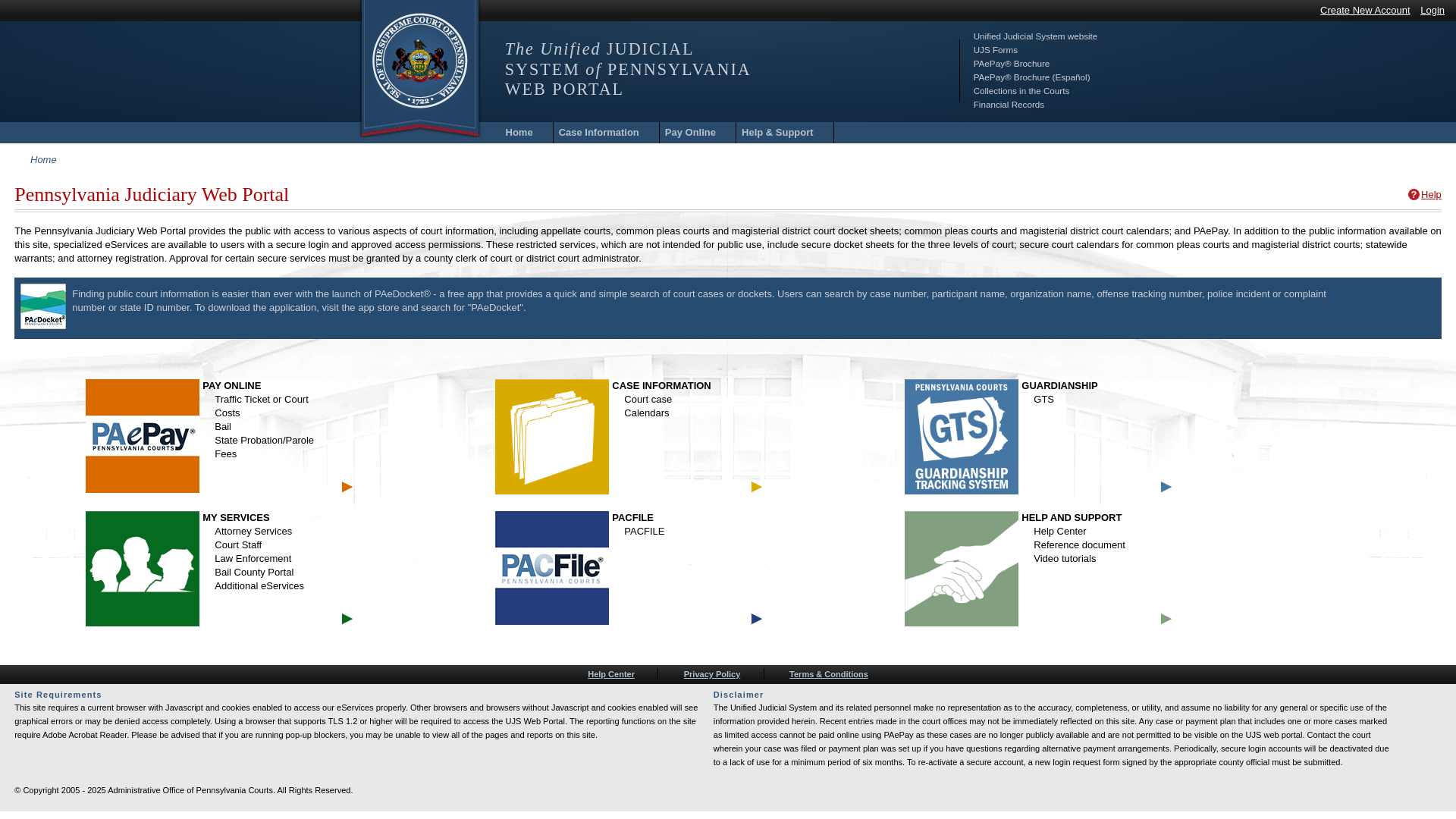This screenshot has width=1456, height=819.
Task: Click the red question mark Help icon
Action: point(1414,195)
